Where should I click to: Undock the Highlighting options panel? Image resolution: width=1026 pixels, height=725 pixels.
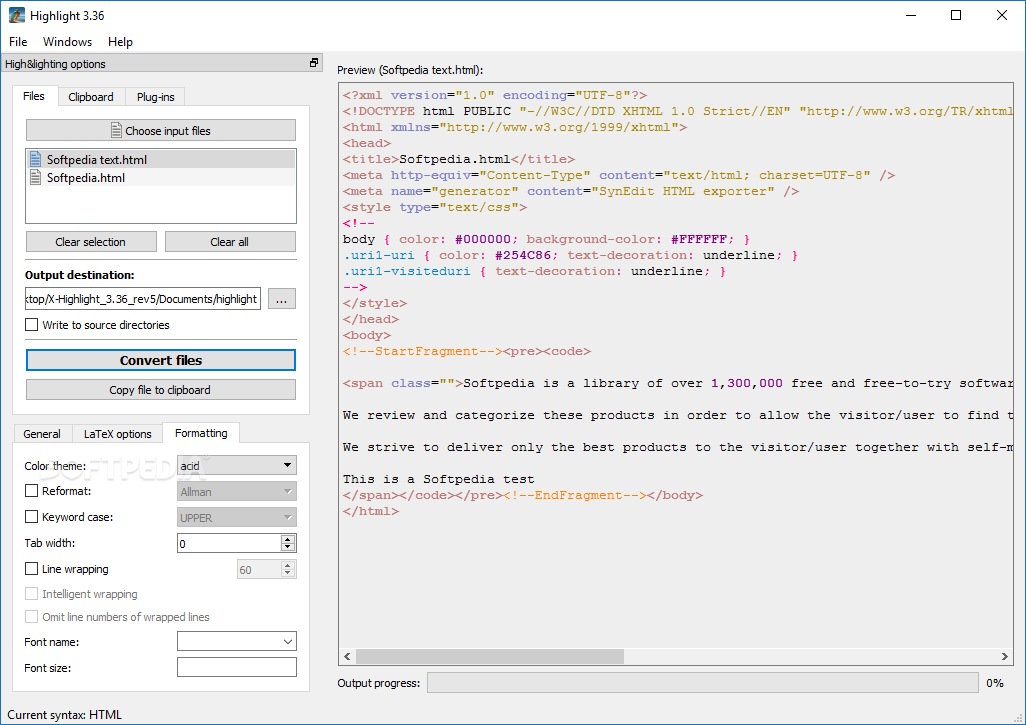pos(314,63)
